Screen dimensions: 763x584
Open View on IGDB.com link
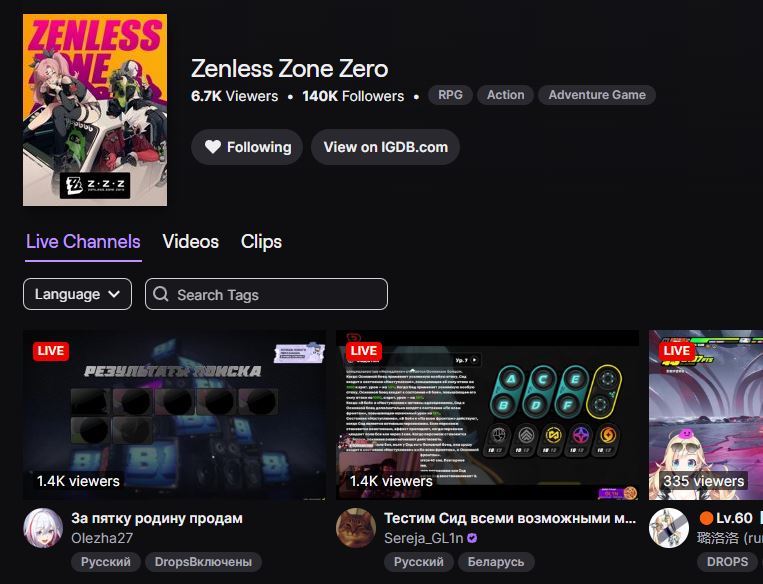[x=385, y=147]
